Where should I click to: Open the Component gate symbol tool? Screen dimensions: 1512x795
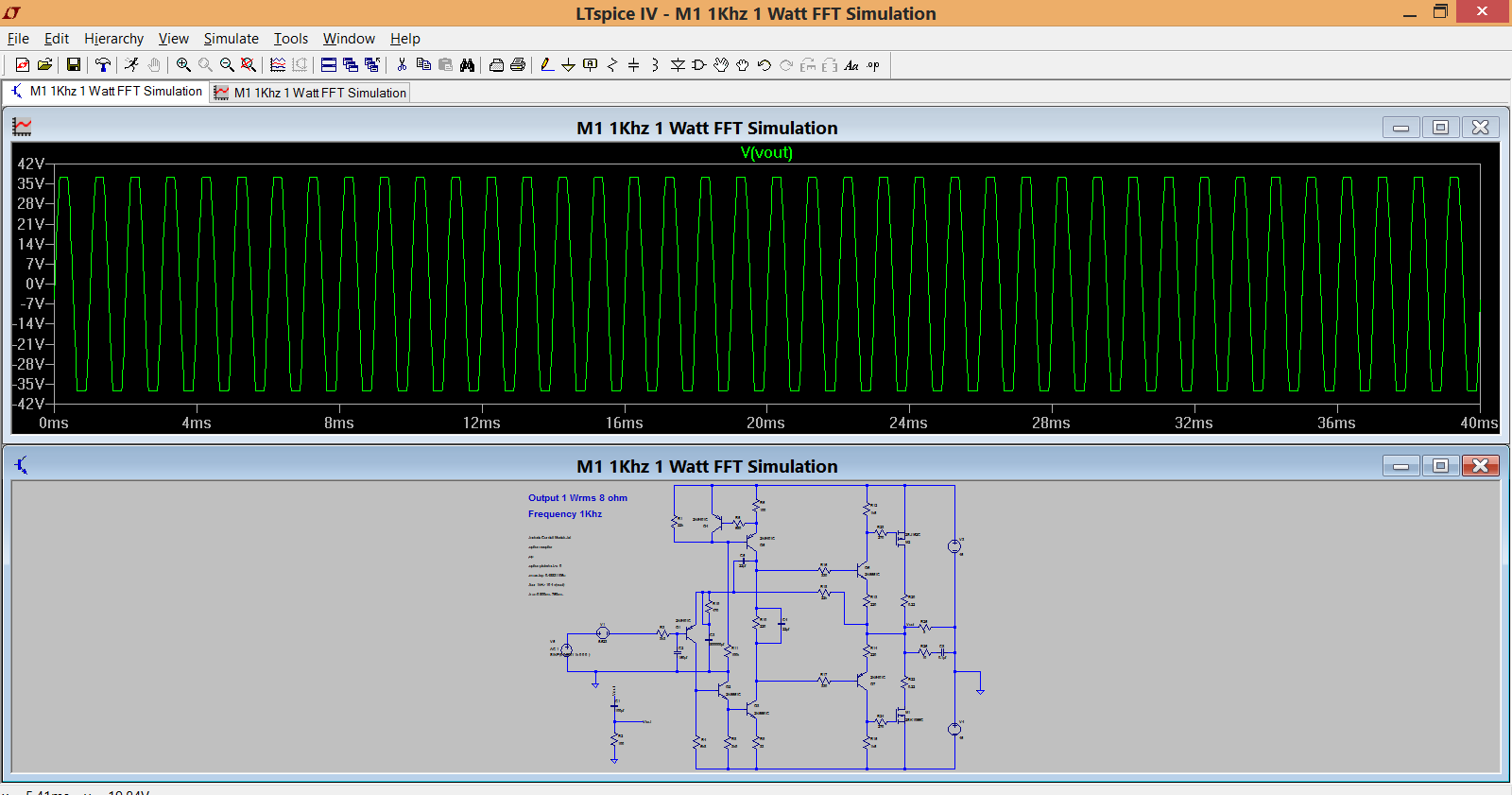(699, 64)
